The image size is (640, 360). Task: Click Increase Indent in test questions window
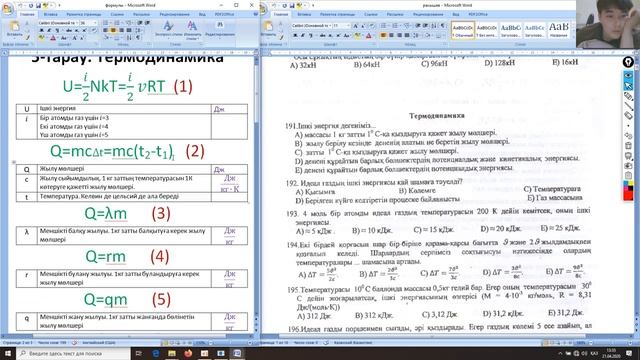pyautogui.click(x=426, y=26)
